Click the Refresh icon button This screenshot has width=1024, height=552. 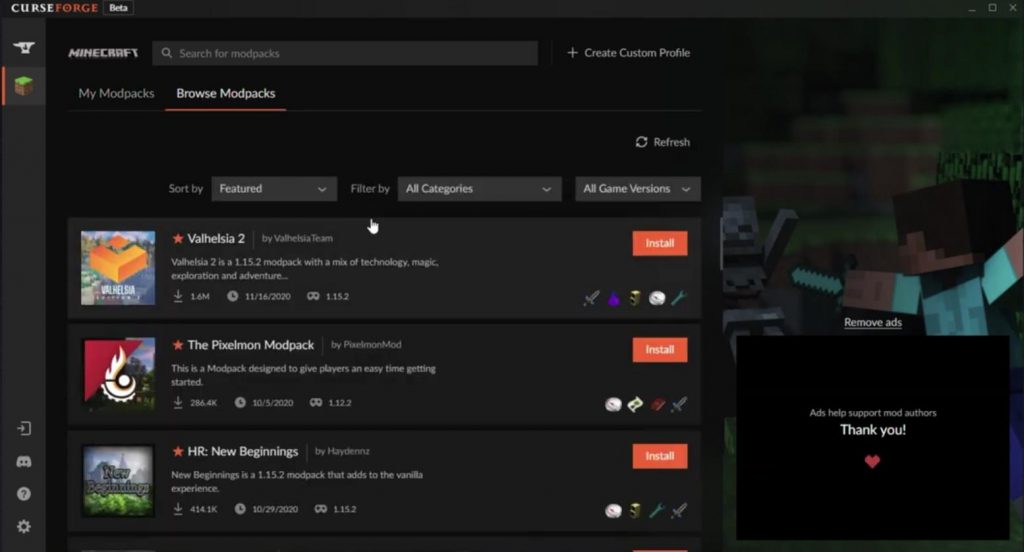click(x=641, y=142)
